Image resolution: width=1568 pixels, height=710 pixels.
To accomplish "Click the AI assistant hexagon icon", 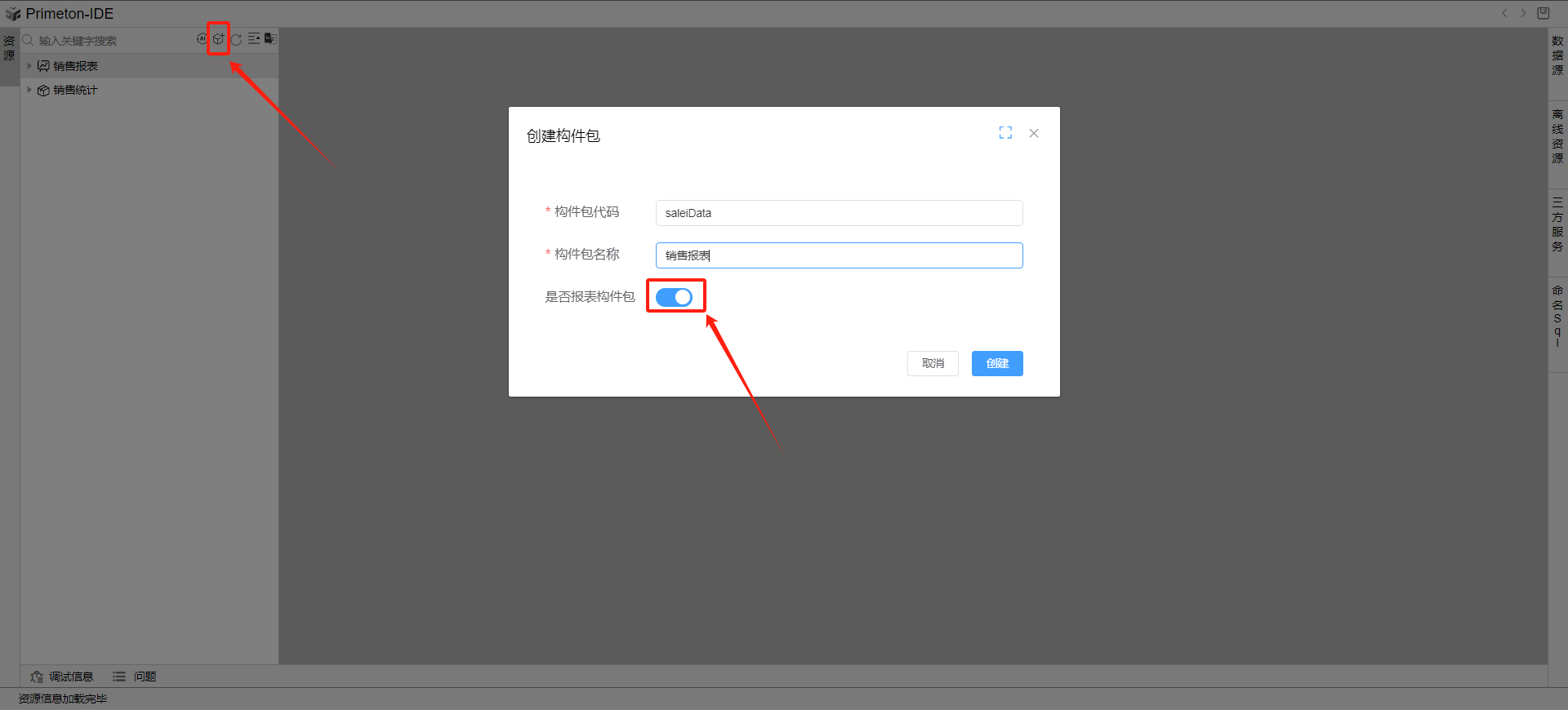I will coord(202,39).
